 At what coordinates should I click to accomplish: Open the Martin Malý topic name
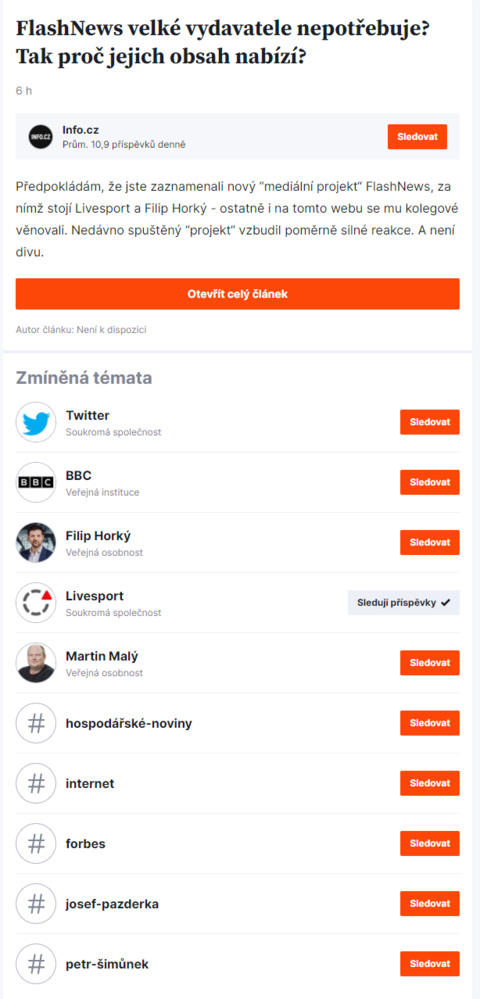pos(102,656)
